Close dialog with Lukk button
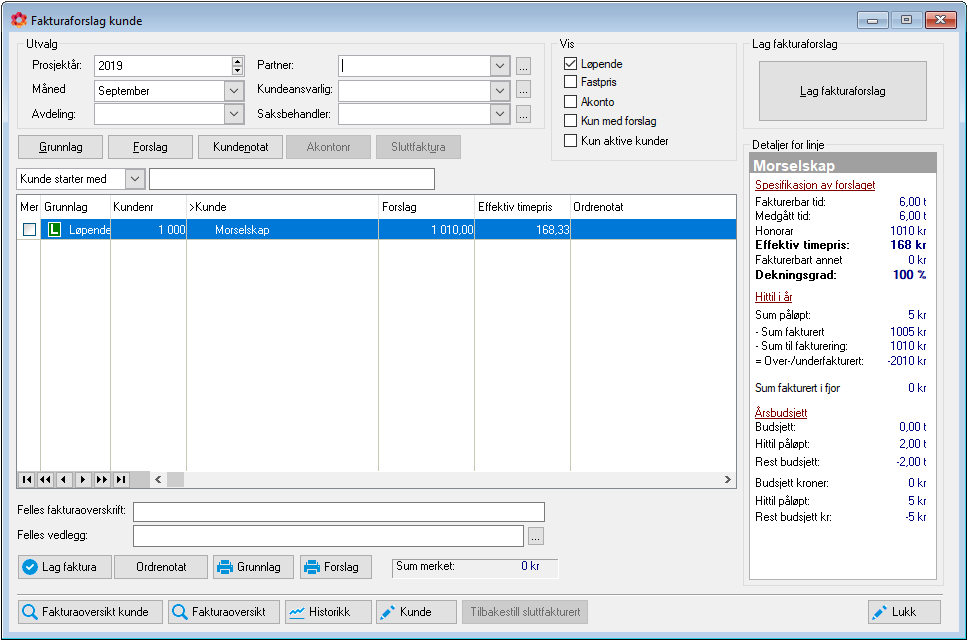967x641 pixels. coord(905,612)
